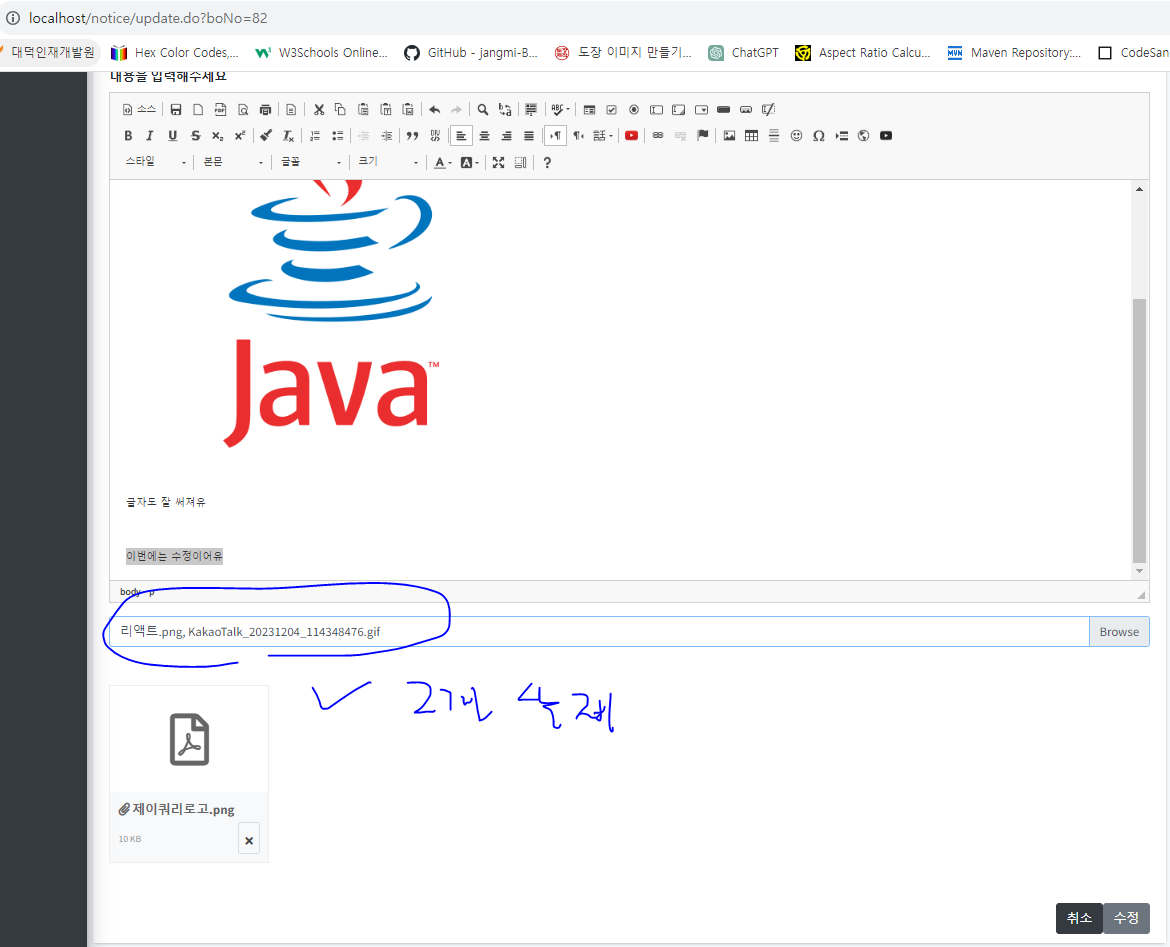Insert a checkbox form element
Viewport: 1170px width, 947px height.
611,110
